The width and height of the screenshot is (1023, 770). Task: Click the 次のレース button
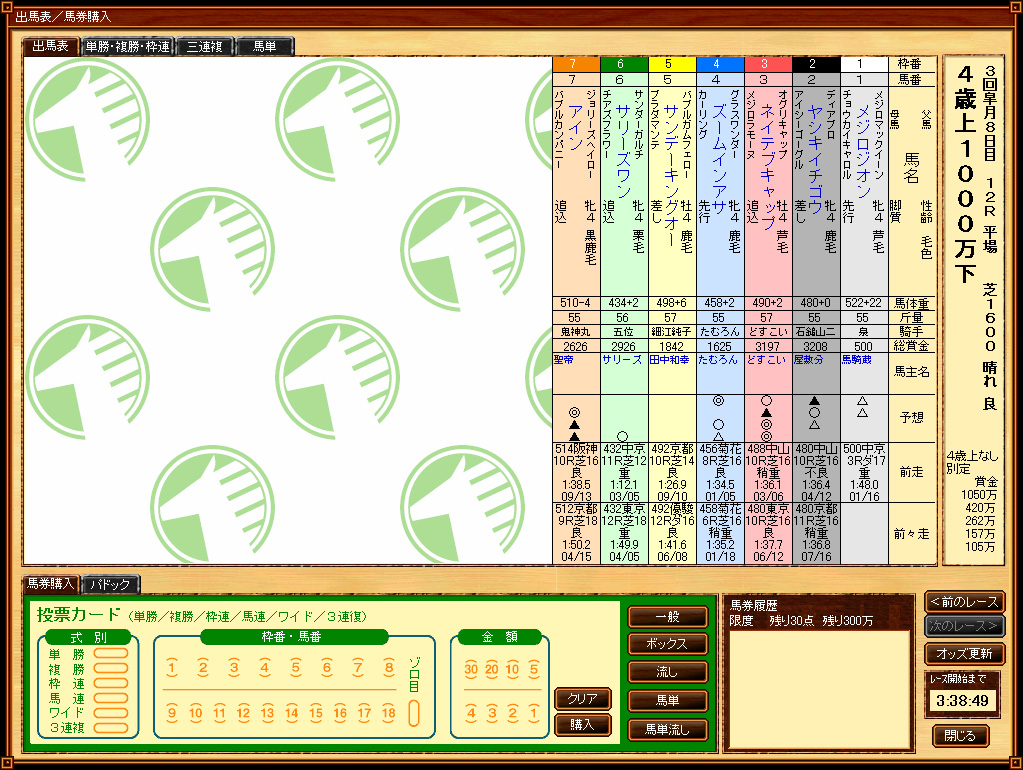coord(964,626)
